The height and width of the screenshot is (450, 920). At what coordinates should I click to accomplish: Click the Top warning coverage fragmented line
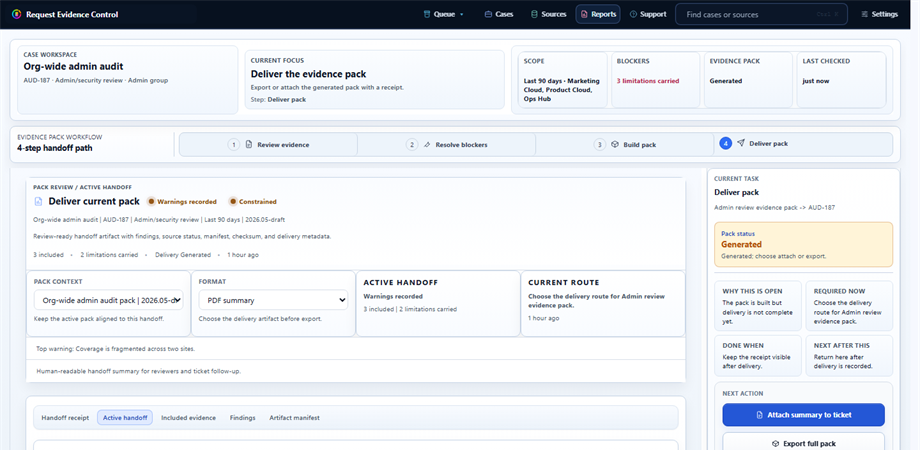[116, 349]
